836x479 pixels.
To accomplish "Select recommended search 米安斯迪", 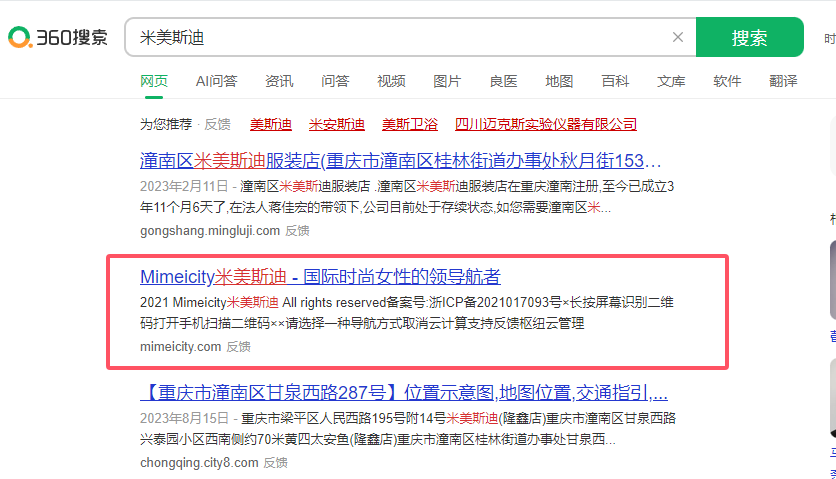I will (x=337, y=124).
